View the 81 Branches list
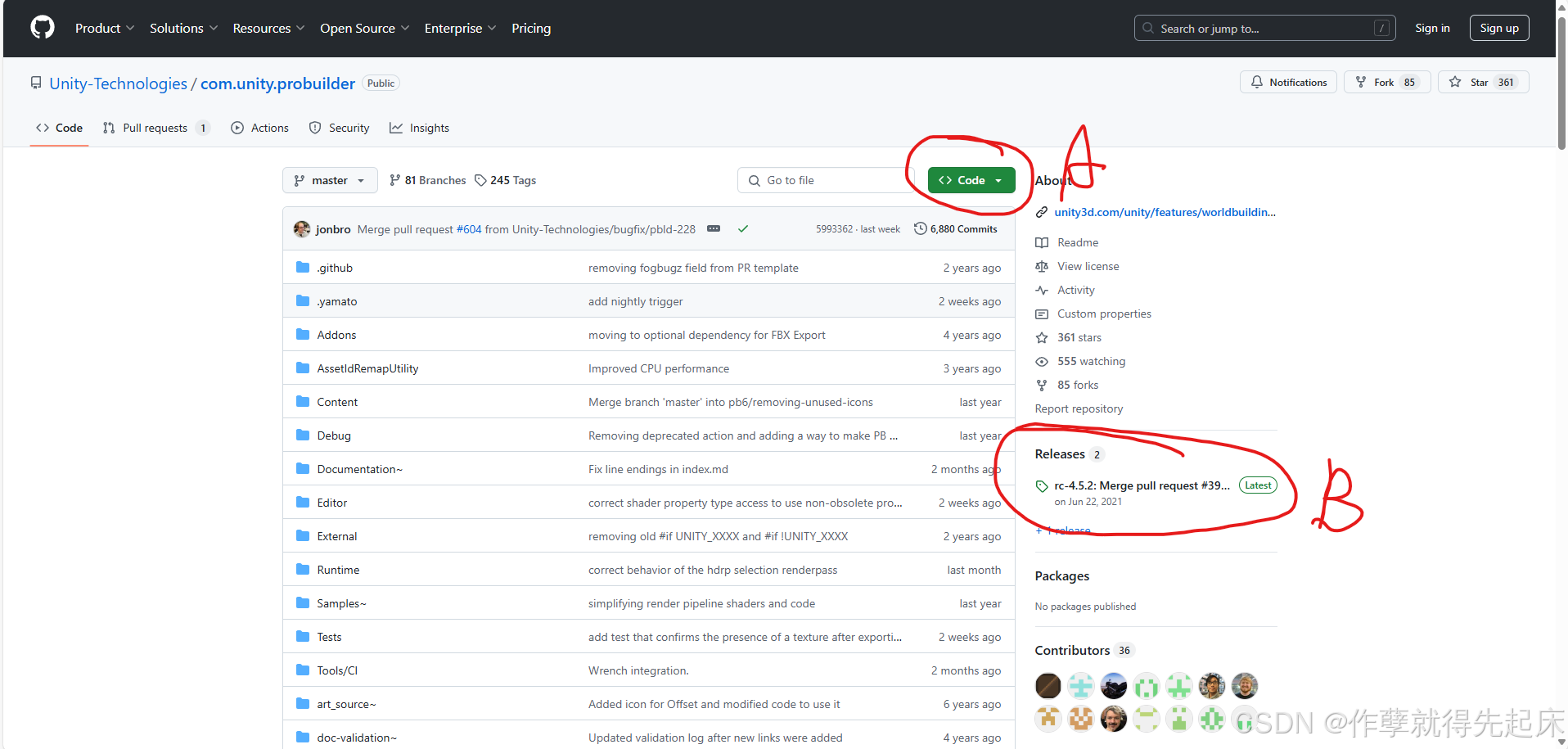This screenshot has height=749, width=1568. coord(427,180)
